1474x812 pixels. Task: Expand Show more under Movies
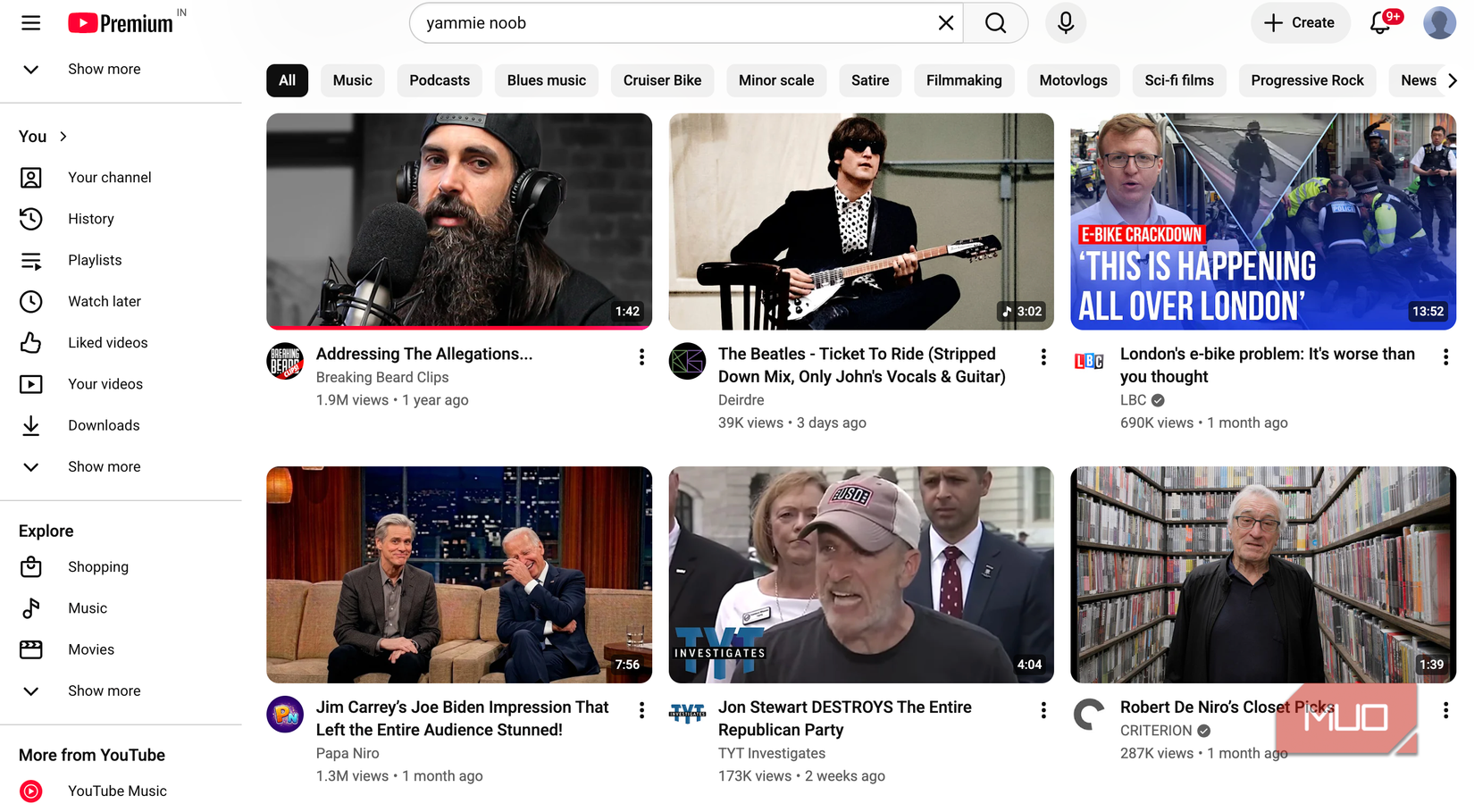[x=121, y=691]
